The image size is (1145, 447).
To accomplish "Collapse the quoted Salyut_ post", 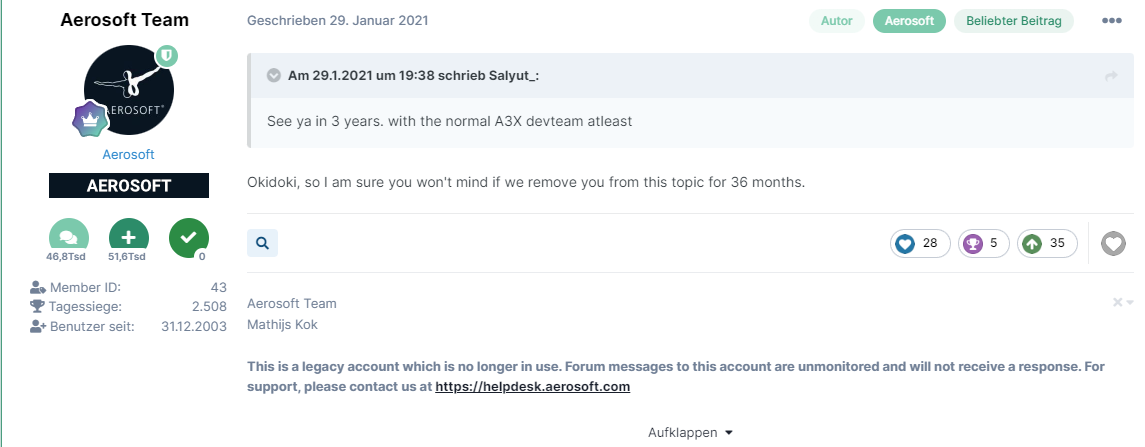I will point(273,76).
